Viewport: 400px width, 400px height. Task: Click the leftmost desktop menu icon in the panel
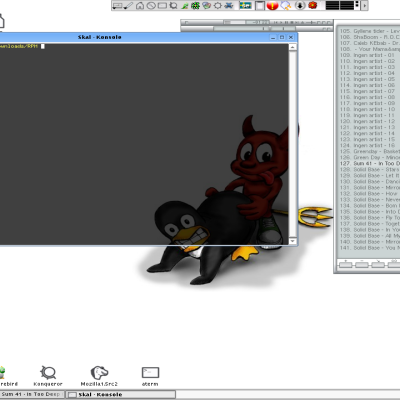click(x=117, y=6)
